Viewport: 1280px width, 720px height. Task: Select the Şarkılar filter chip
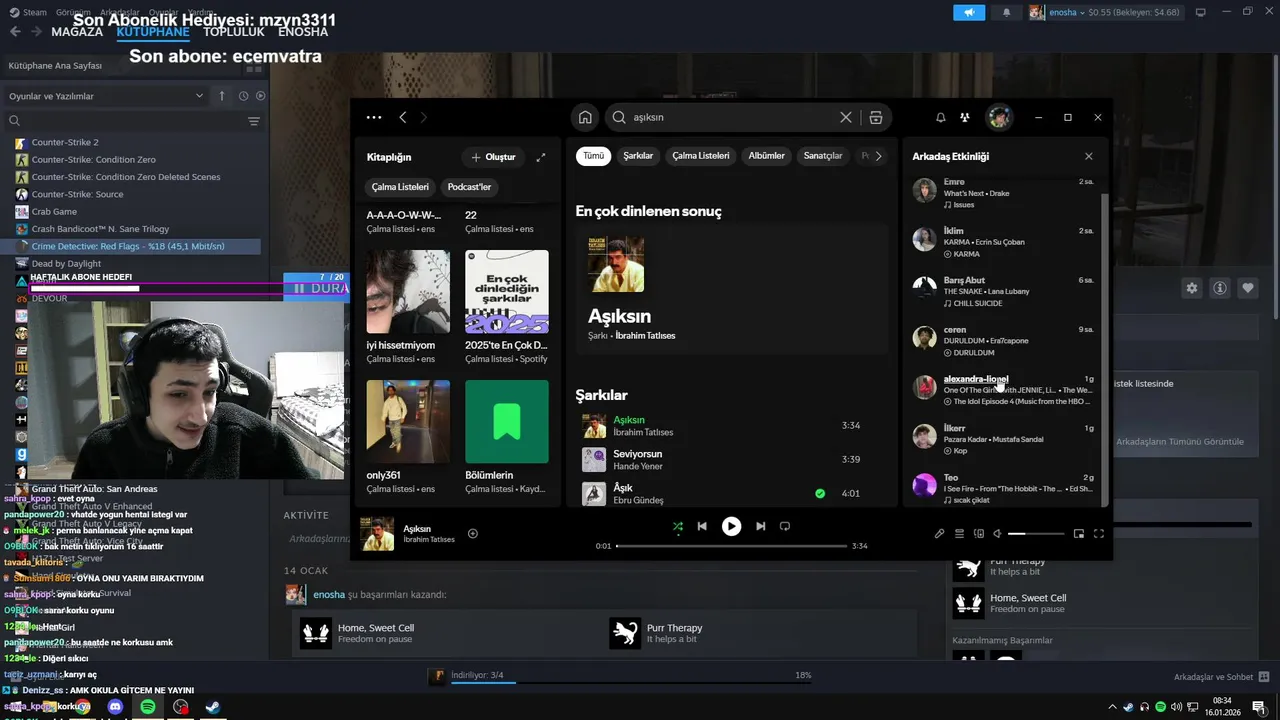(638, 156)
